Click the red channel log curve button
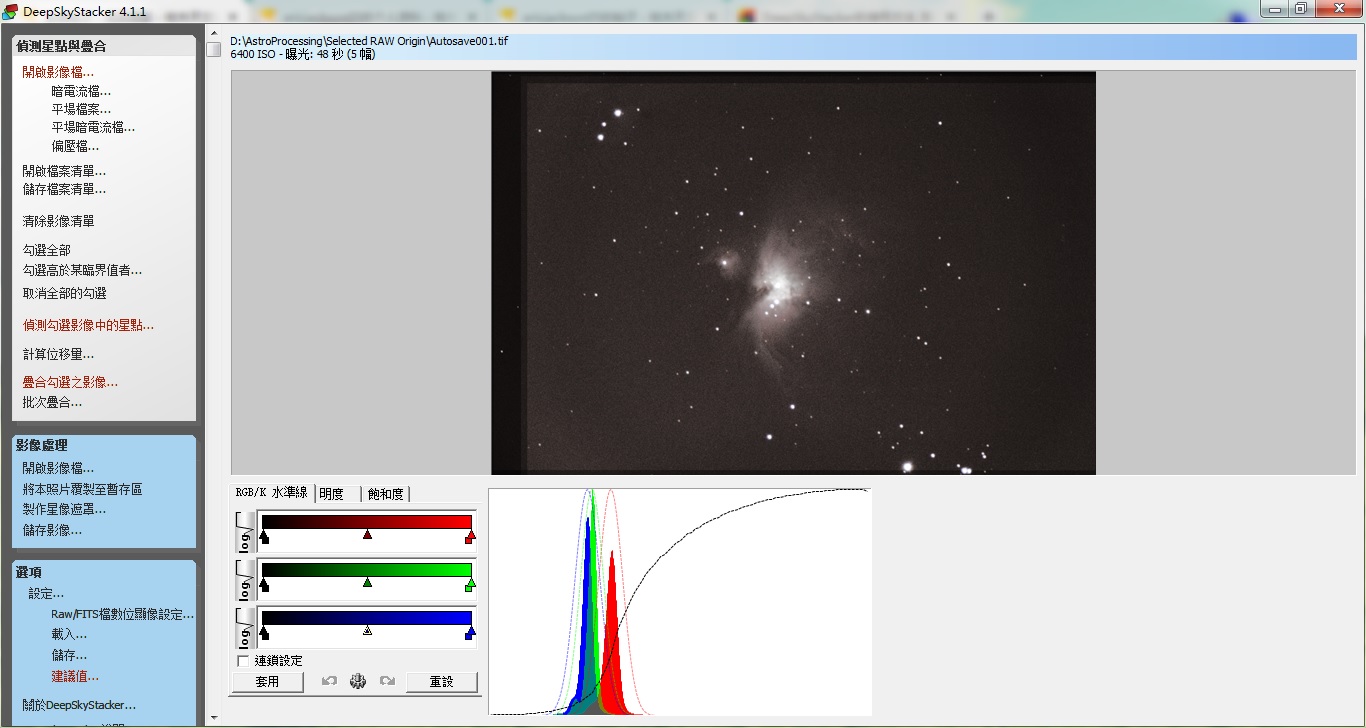The image size is (1366, 728). pos(245,531)
